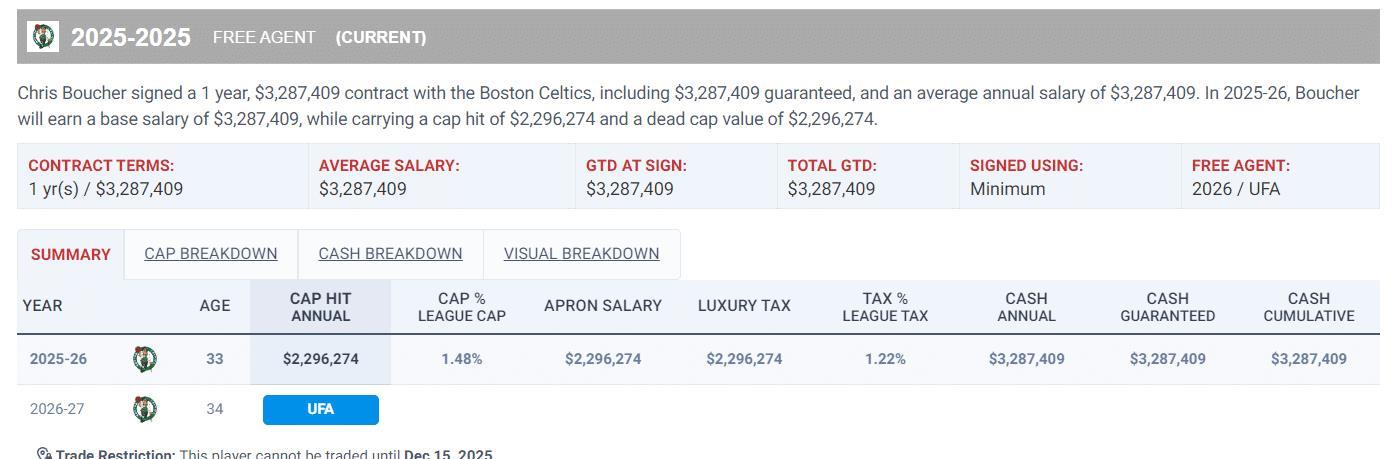Click the Luxury Tax column header
1392x459 pixels.
(x=744, y=306)
